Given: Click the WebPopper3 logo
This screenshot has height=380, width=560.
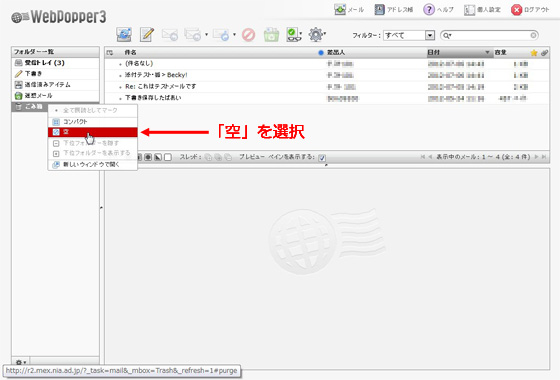Looking at the screenshot, I should 59,17.
